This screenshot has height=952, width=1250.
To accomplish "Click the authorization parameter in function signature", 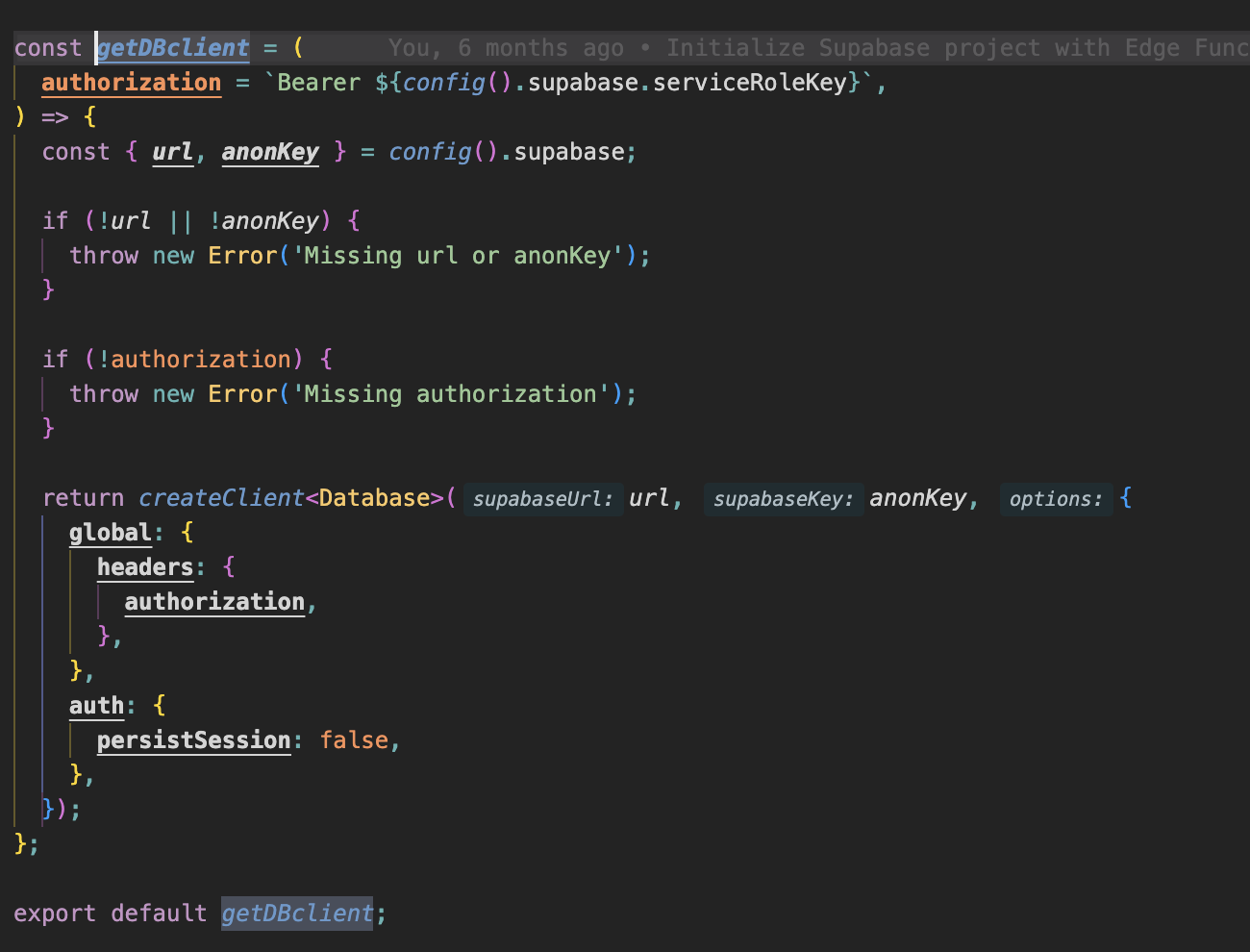I will 132,83.
